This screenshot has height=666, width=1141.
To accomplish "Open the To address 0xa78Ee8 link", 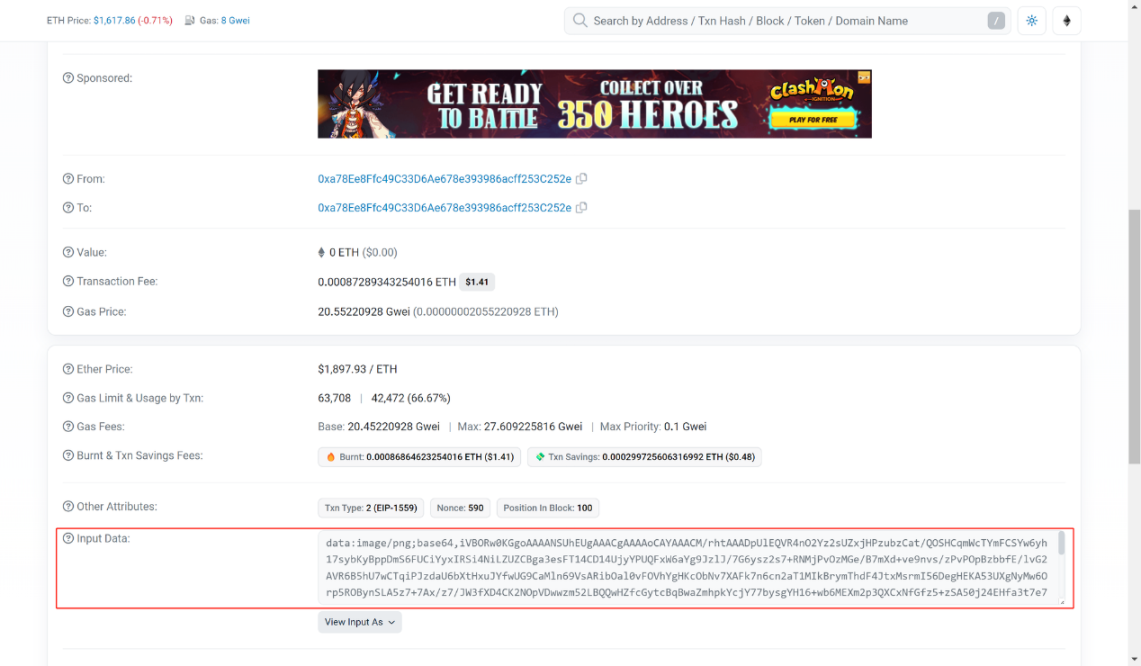I will click(x=444, y=208).
